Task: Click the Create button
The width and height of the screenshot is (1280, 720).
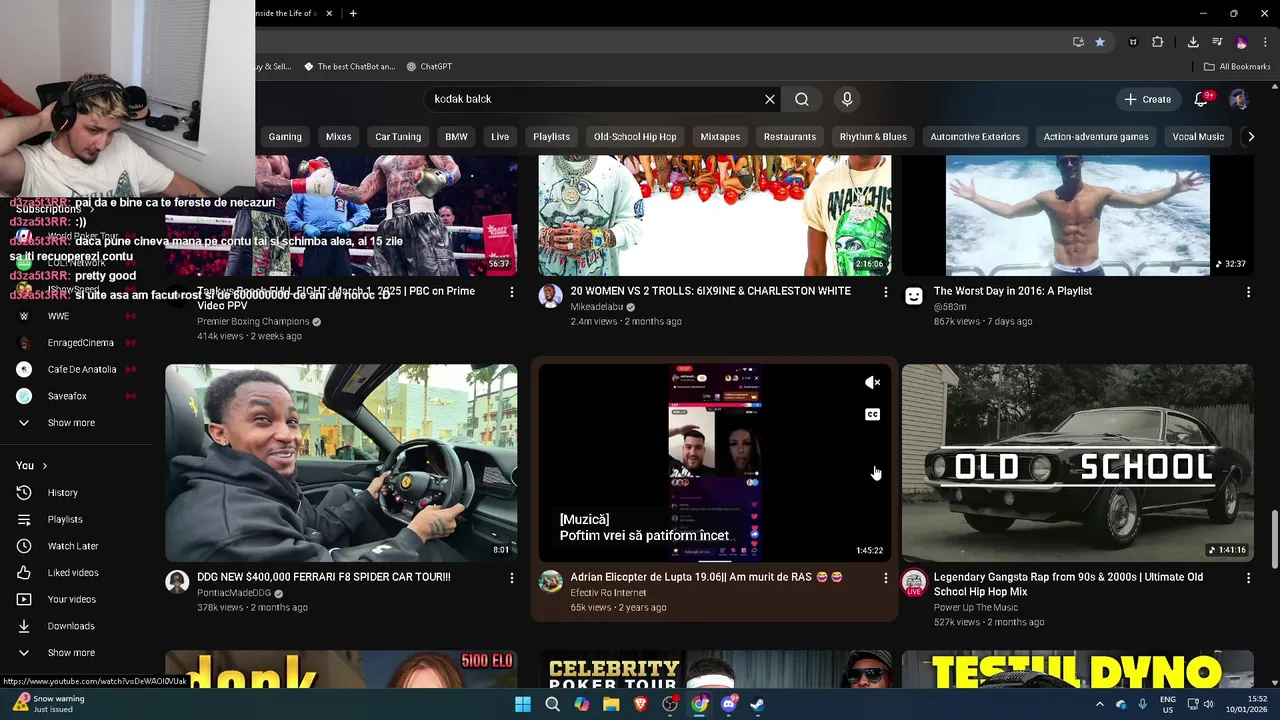Action: [1147, 99]
